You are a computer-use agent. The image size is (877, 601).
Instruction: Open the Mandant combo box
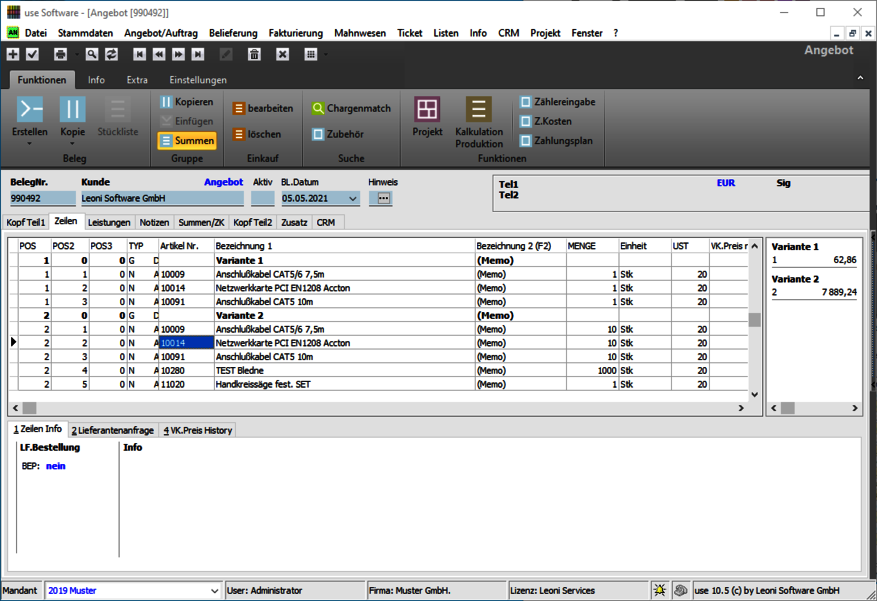pyautogui.click(x=213, y=591)
